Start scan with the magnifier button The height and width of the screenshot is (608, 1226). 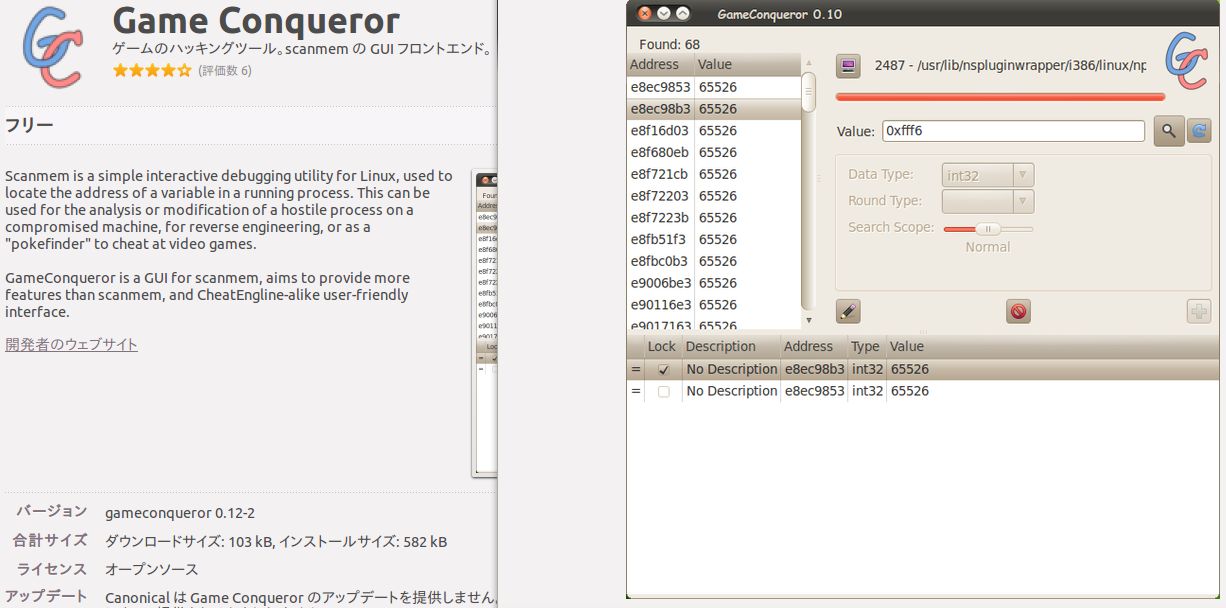1168,131
